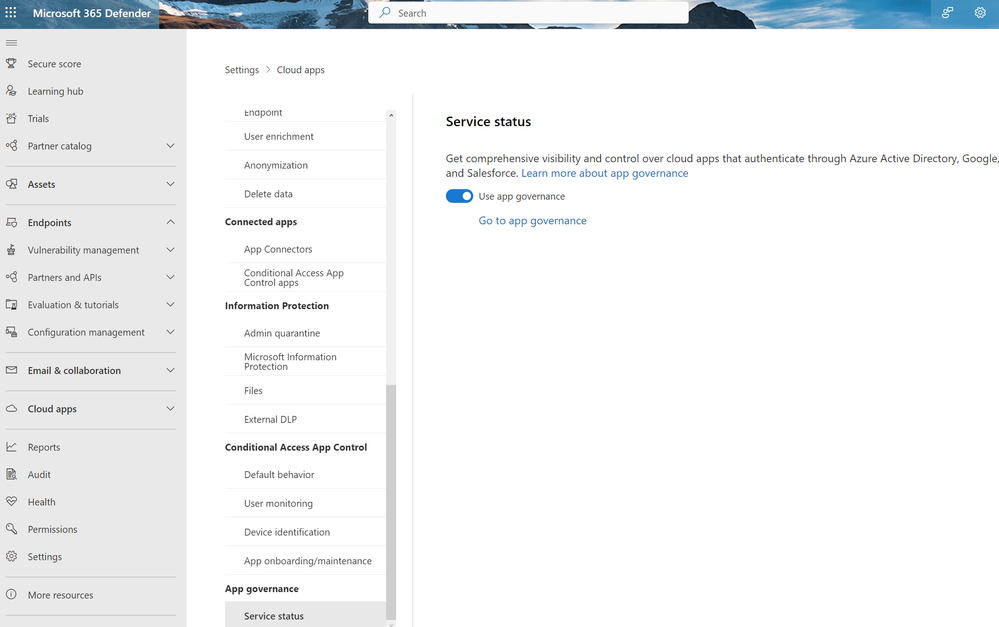Open the app launcher waffle icon
The width and height of the screenshot is (999, 627).
(11, 13)
